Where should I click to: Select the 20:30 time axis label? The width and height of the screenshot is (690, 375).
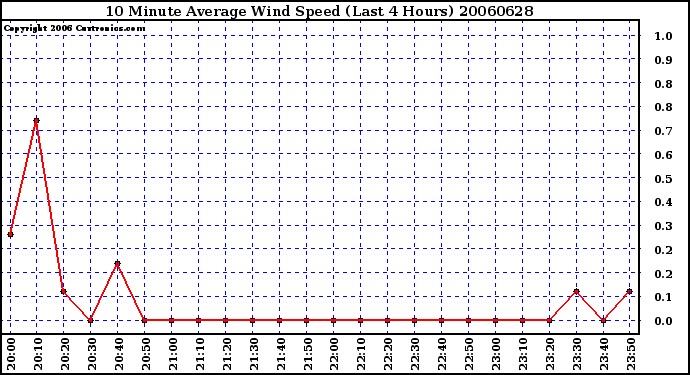[92, 354]
